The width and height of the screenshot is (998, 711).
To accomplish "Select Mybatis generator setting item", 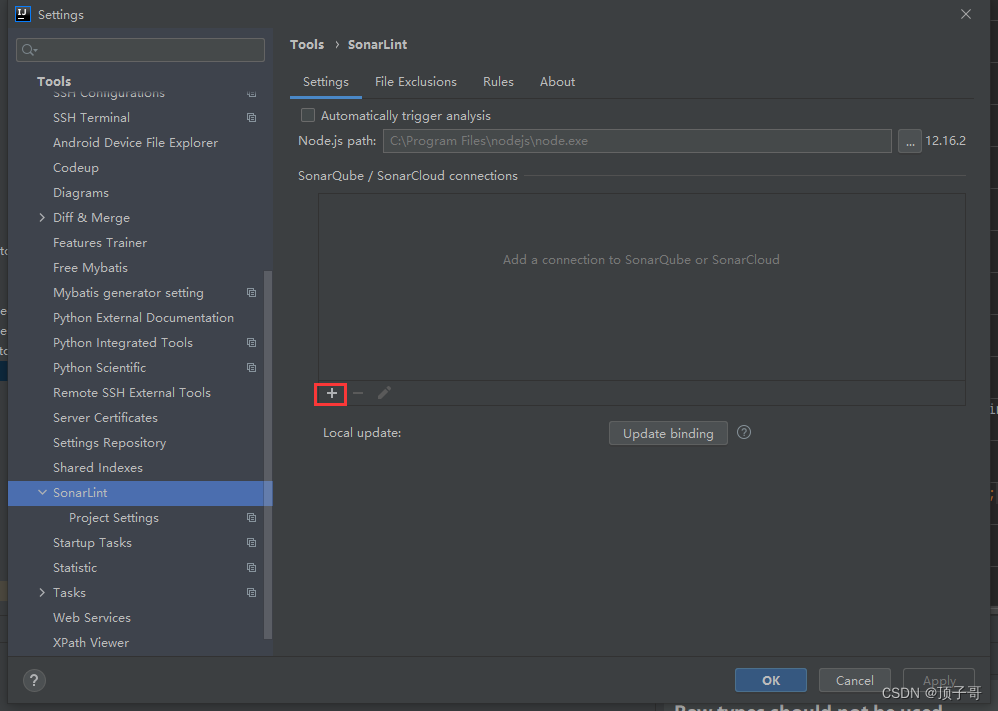I will point(129,293).
